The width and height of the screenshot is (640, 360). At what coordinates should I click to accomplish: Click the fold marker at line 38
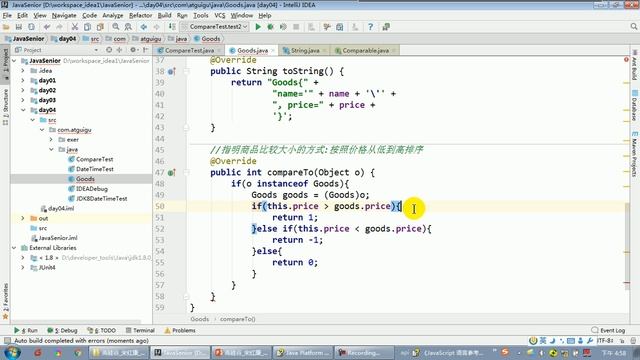(x=186, y=71)
